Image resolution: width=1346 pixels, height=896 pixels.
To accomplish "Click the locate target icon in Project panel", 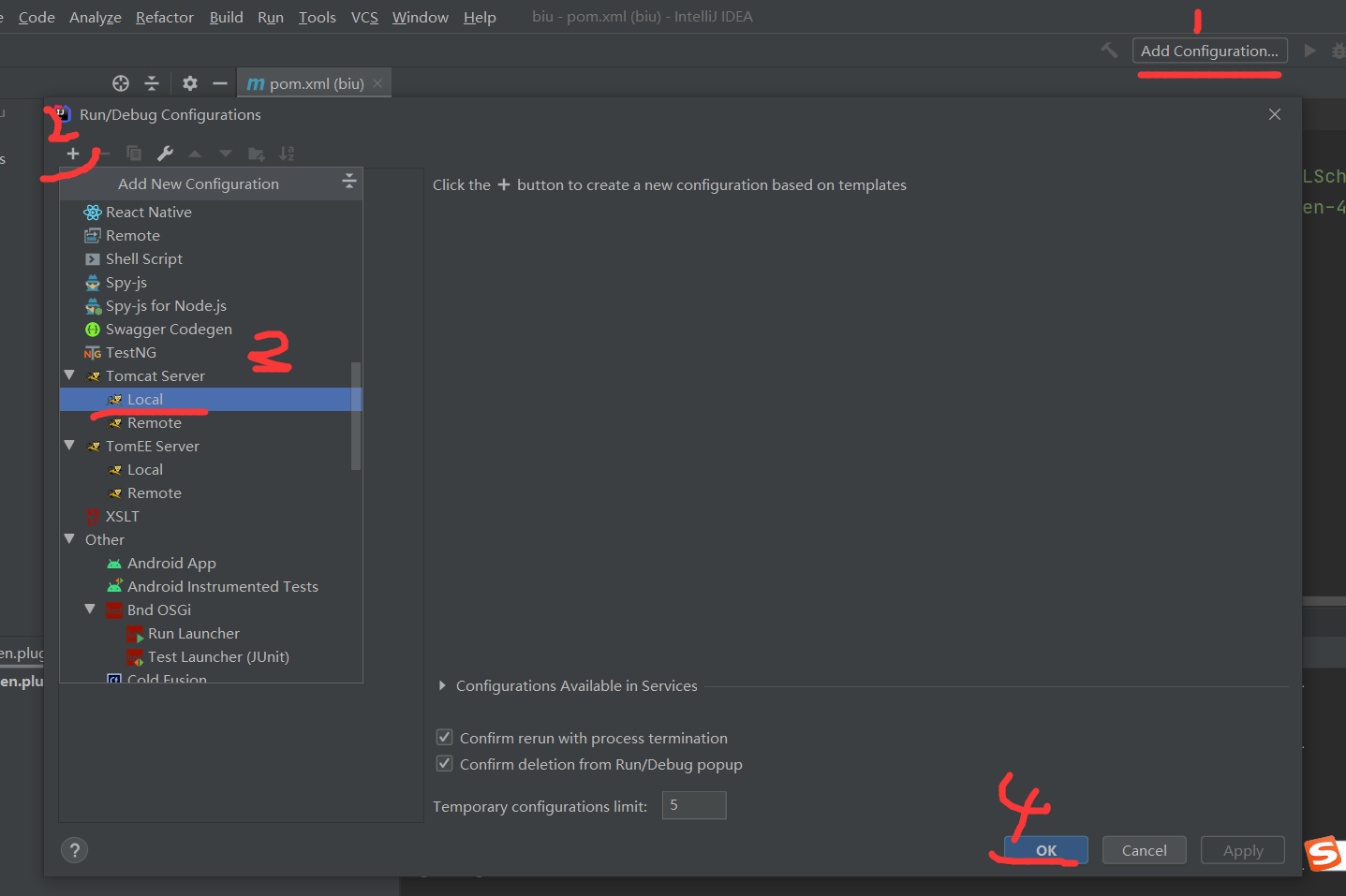I will (x=121, y=83).
